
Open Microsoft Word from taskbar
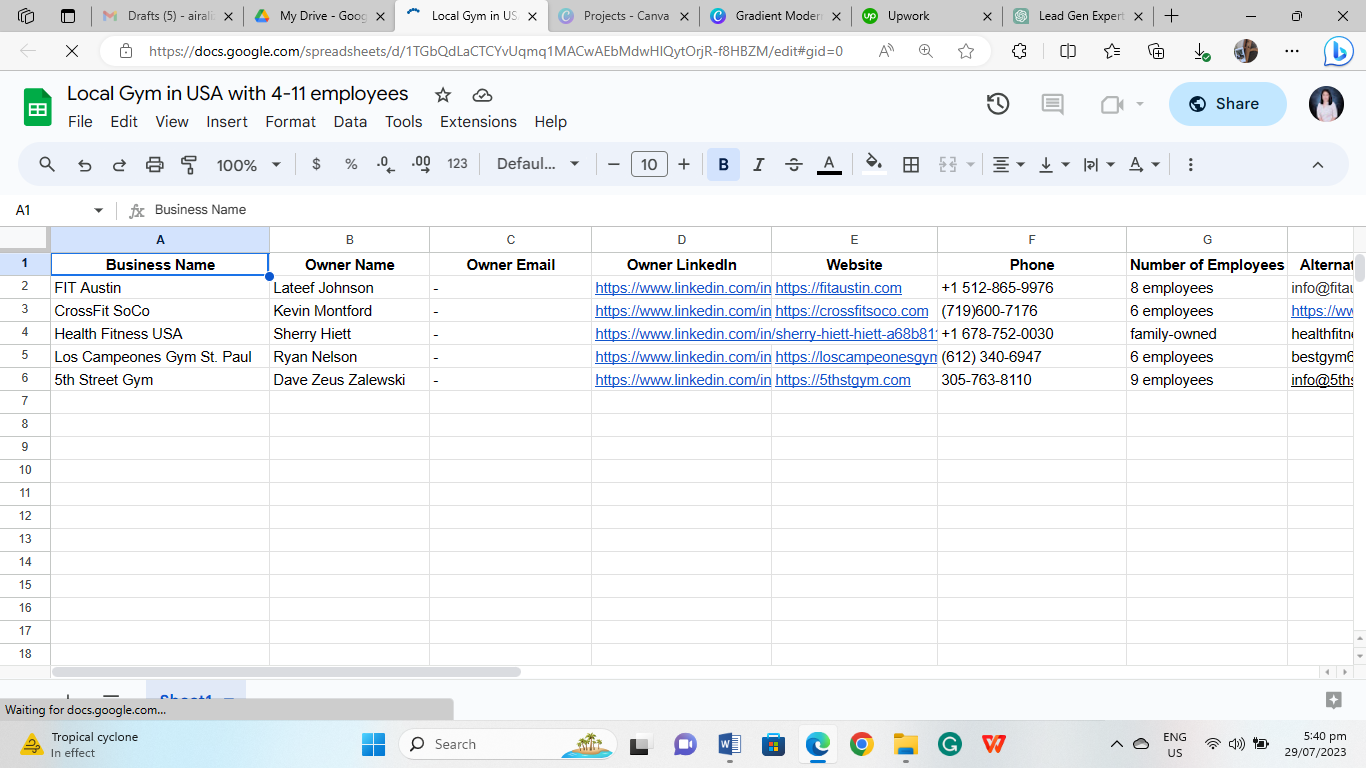(x=729, y=744)
